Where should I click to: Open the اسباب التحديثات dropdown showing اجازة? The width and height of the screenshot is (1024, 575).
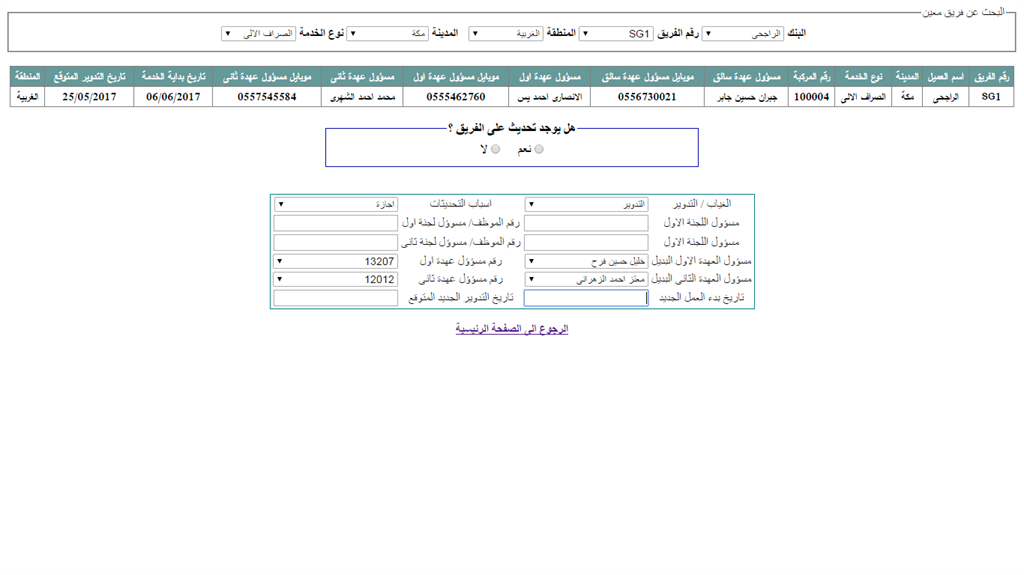pos(336,205)
